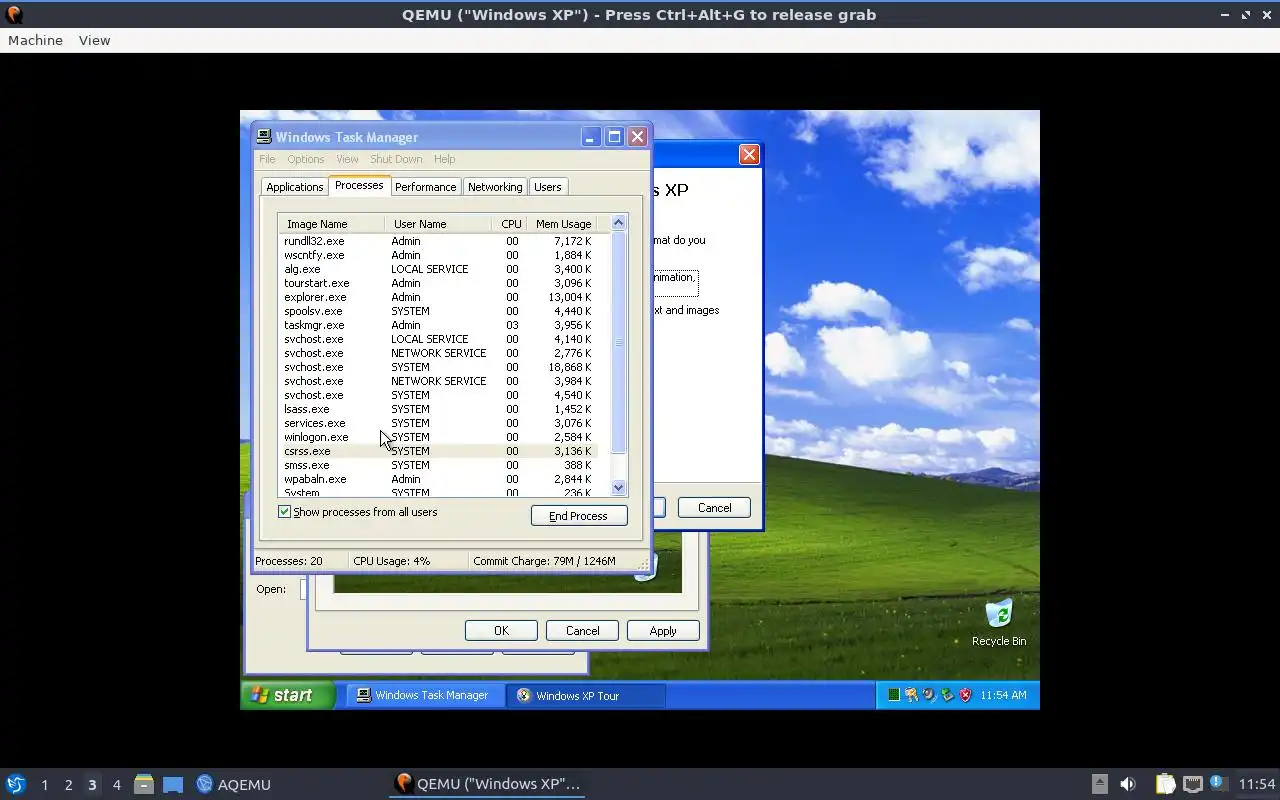Select the Recycle Bin desktop icon

pos(999,623)
